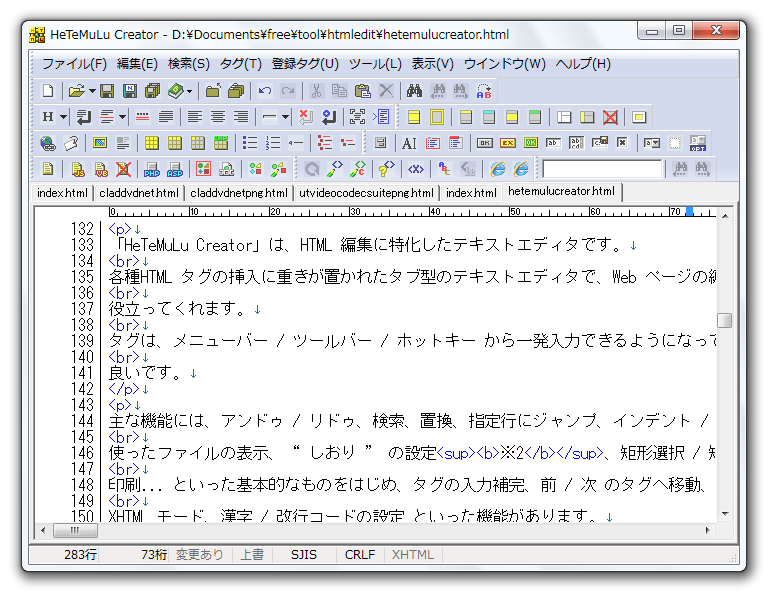Create a new document with the blank page icon
The height and width of the screenshot is (595, 768).
(x=48, y=91)
